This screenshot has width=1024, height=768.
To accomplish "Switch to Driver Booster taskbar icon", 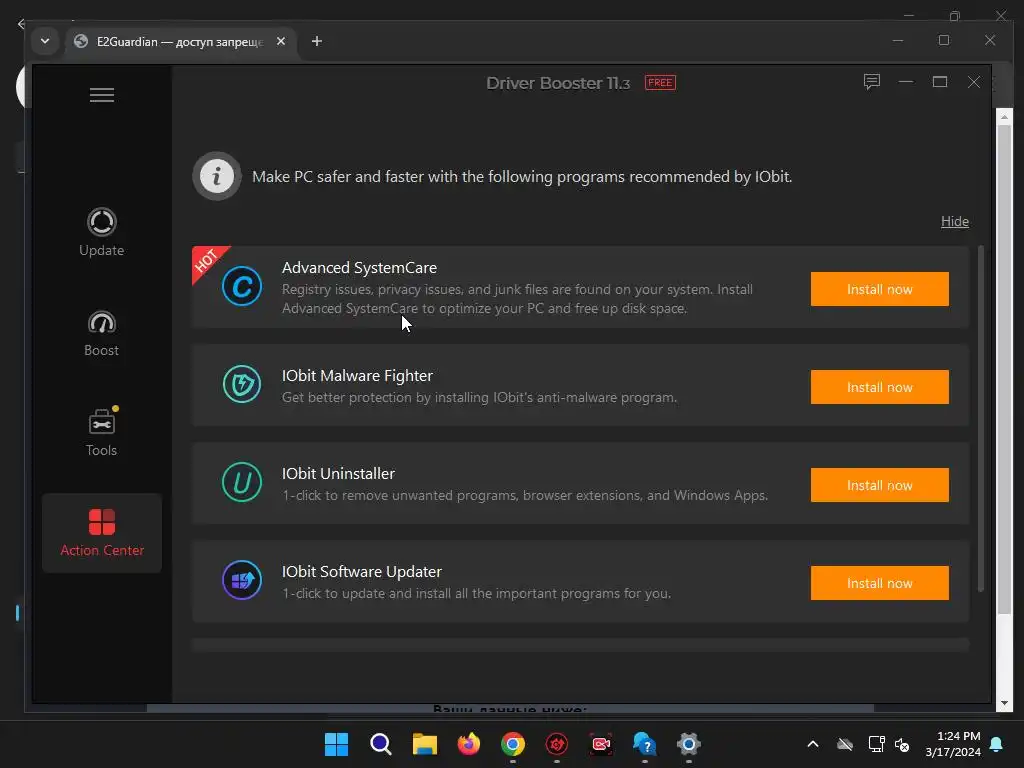I will (556, 744).
